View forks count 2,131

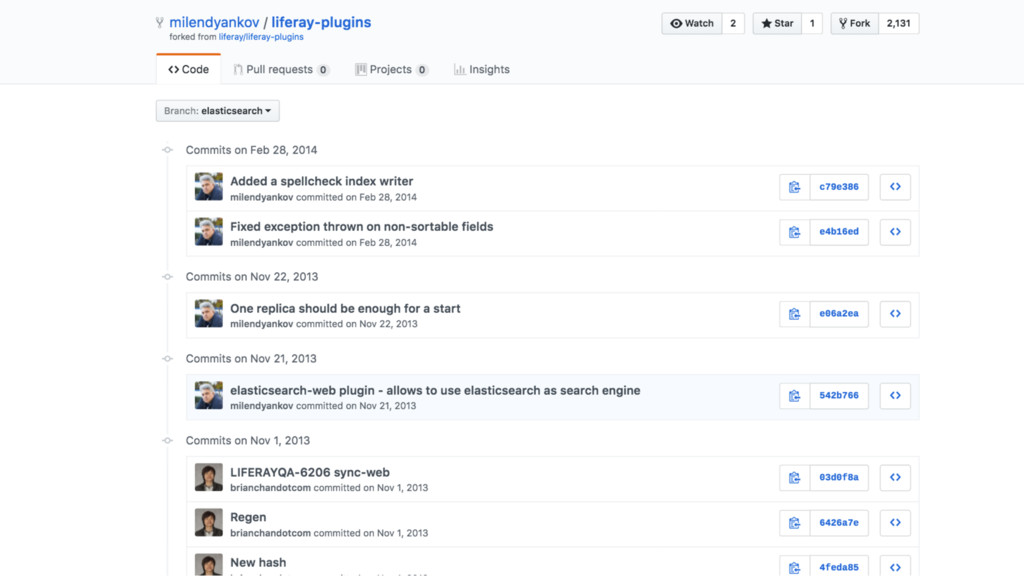click(x=899, y=24)
